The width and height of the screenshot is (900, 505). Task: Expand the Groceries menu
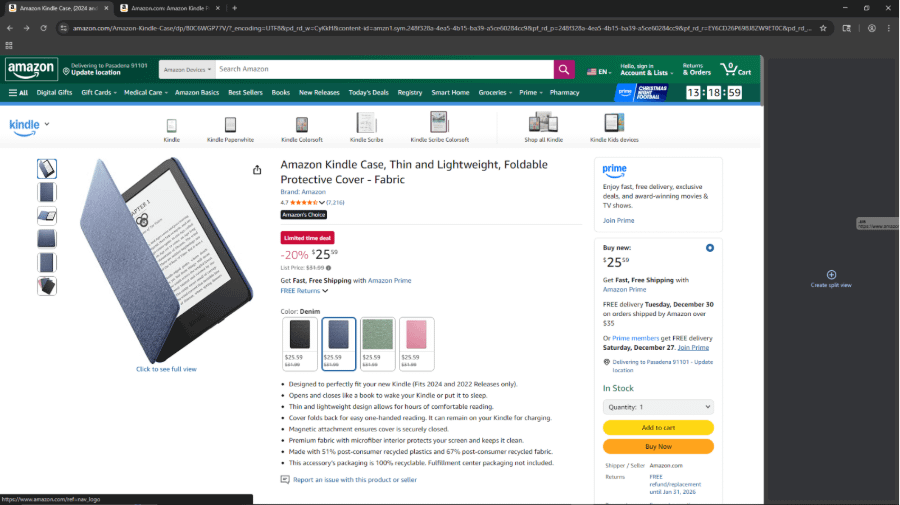click(495, 92)
